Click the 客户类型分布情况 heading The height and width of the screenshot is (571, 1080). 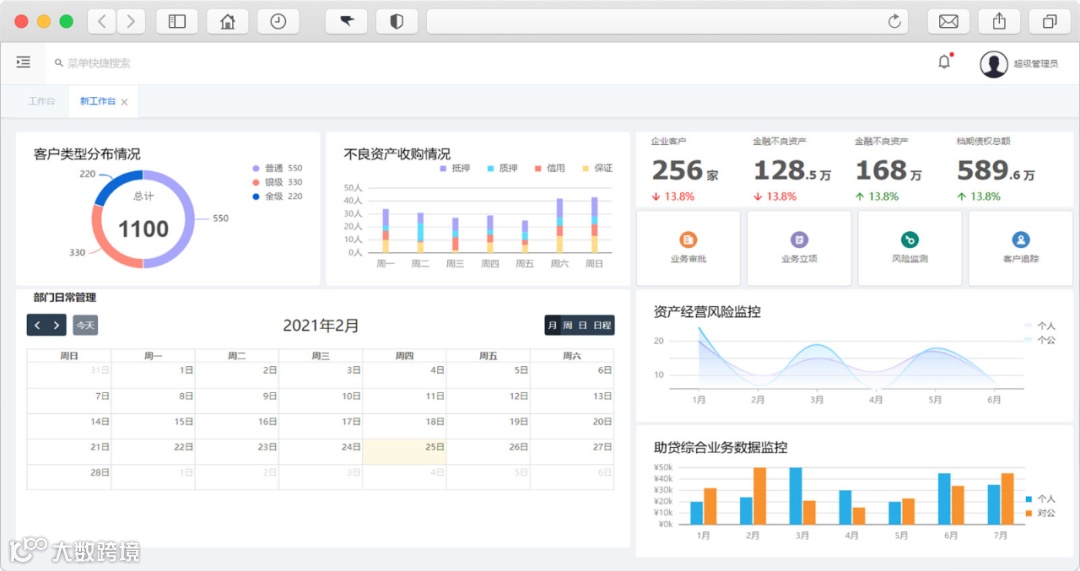pos(87,154)
